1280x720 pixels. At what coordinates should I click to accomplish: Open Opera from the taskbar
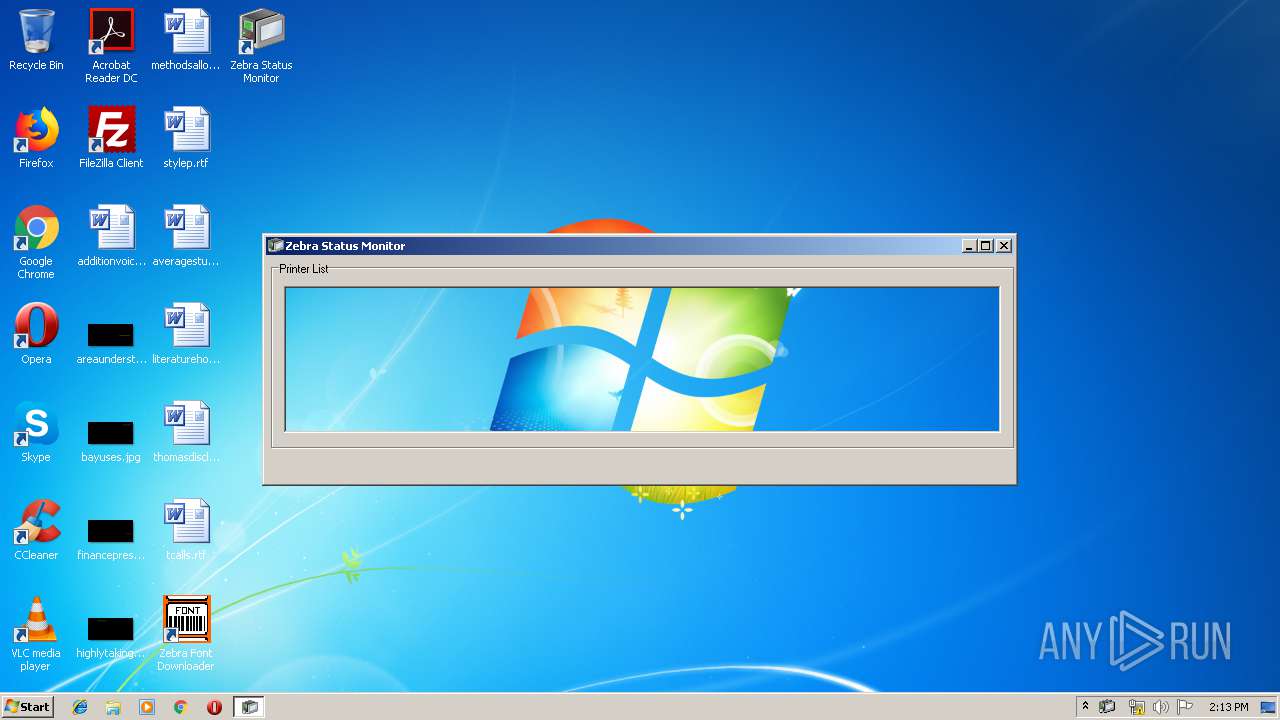click(214, 707)
